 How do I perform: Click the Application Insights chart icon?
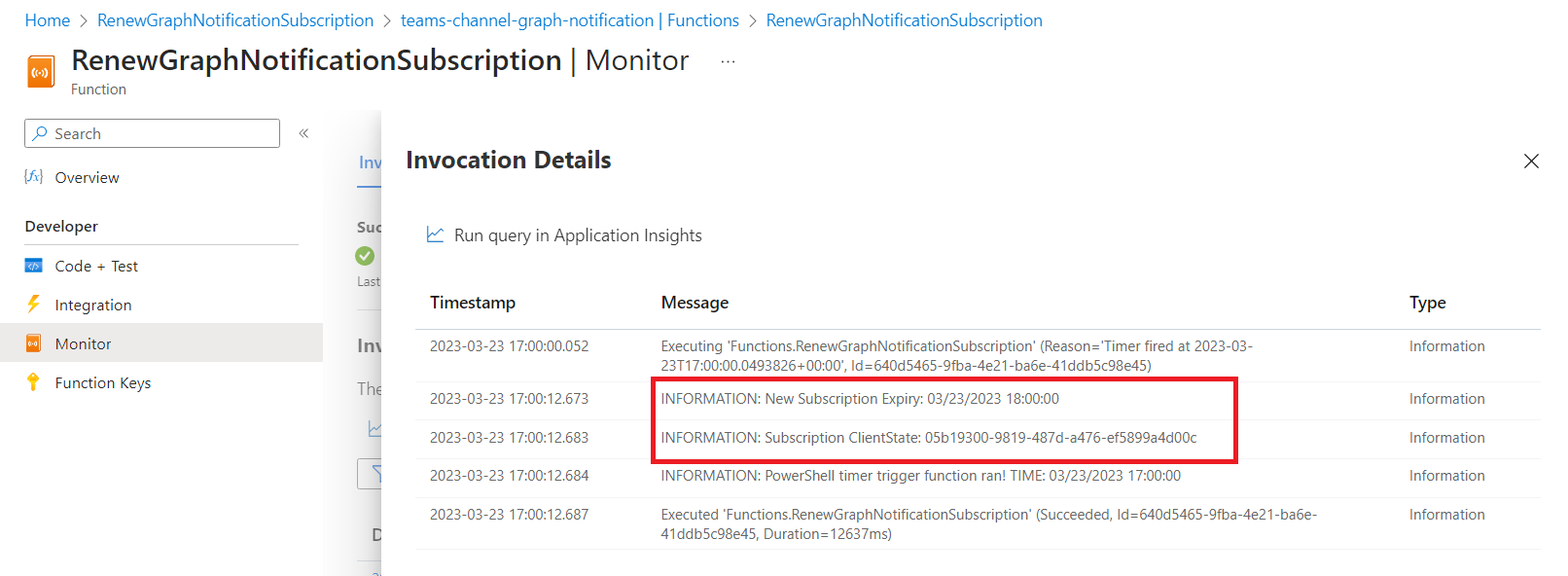[x=435, y=234]
